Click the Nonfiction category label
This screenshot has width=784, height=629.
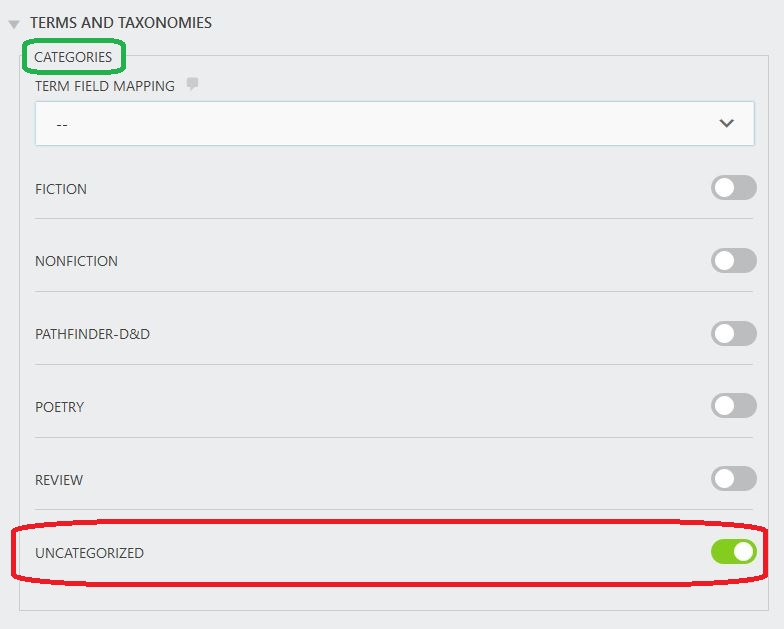coord(76,261)
